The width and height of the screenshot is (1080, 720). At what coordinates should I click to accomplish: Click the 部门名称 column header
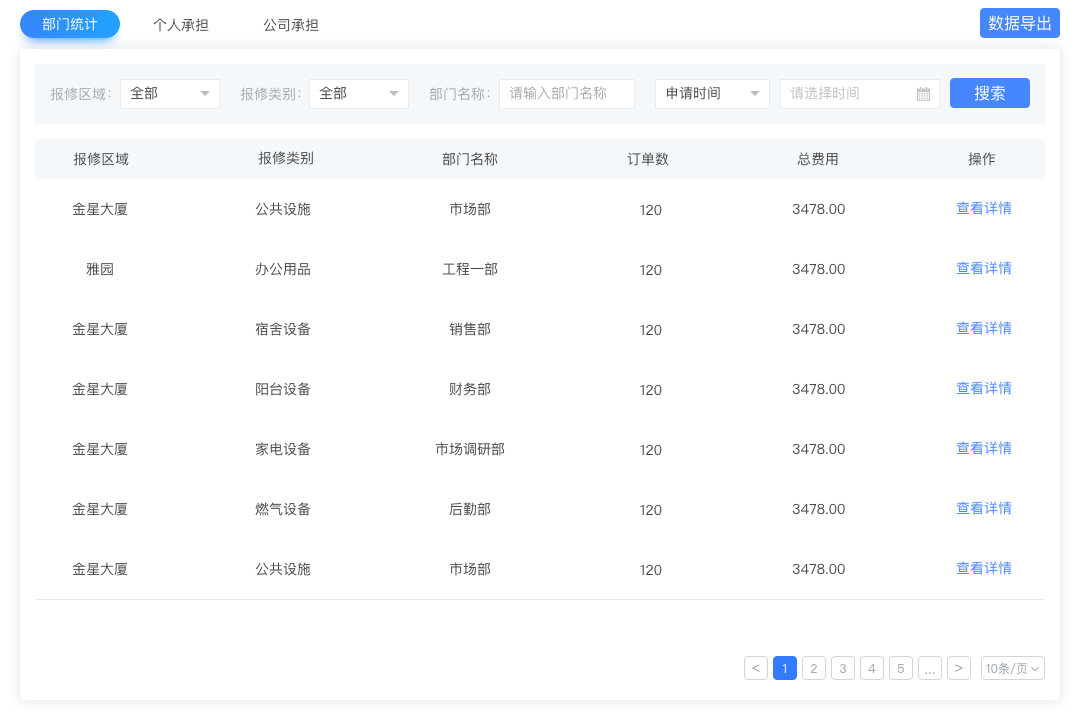470,159
